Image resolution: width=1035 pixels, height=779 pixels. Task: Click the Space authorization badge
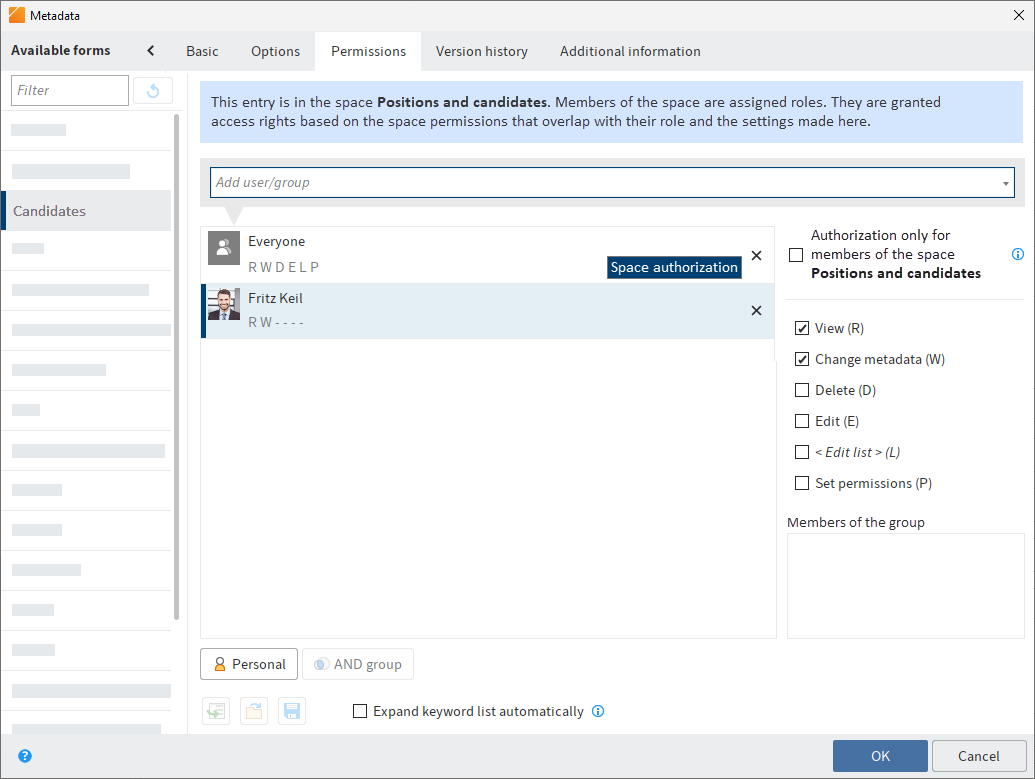coord(673,267)
